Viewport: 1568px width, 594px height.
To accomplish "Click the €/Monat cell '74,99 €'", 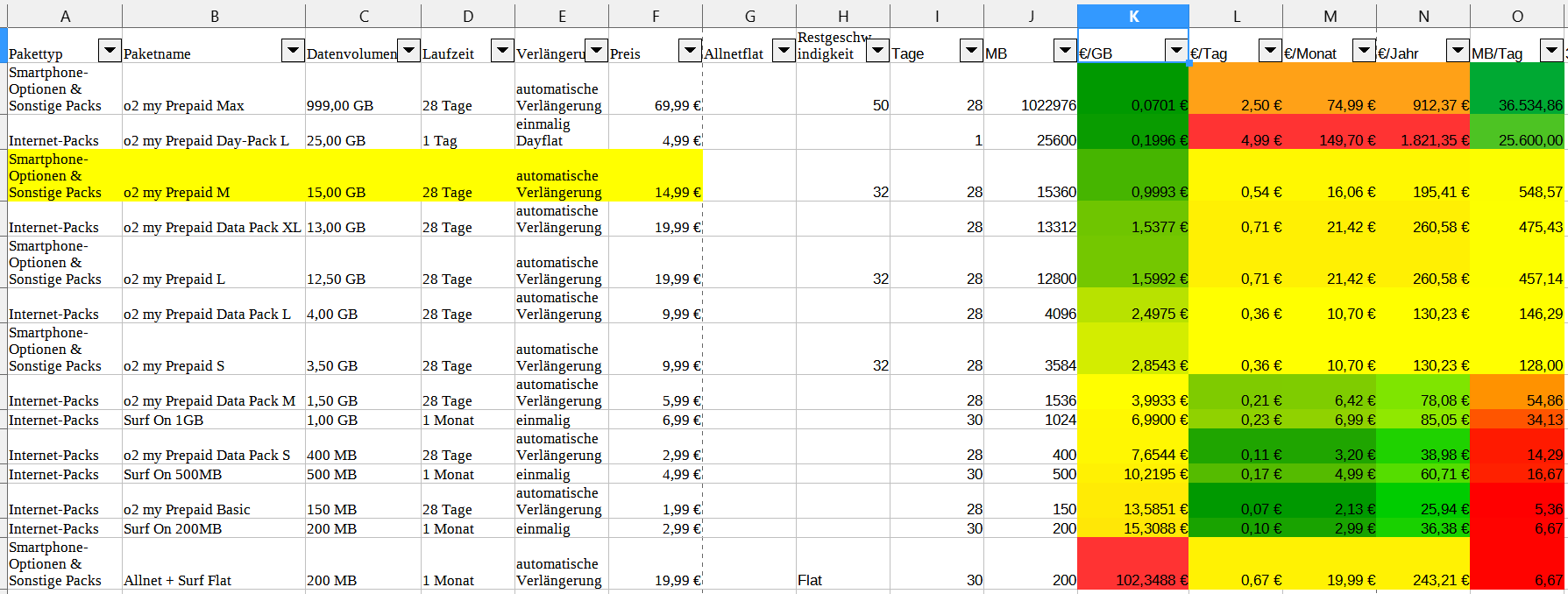I will point(1330,88).
